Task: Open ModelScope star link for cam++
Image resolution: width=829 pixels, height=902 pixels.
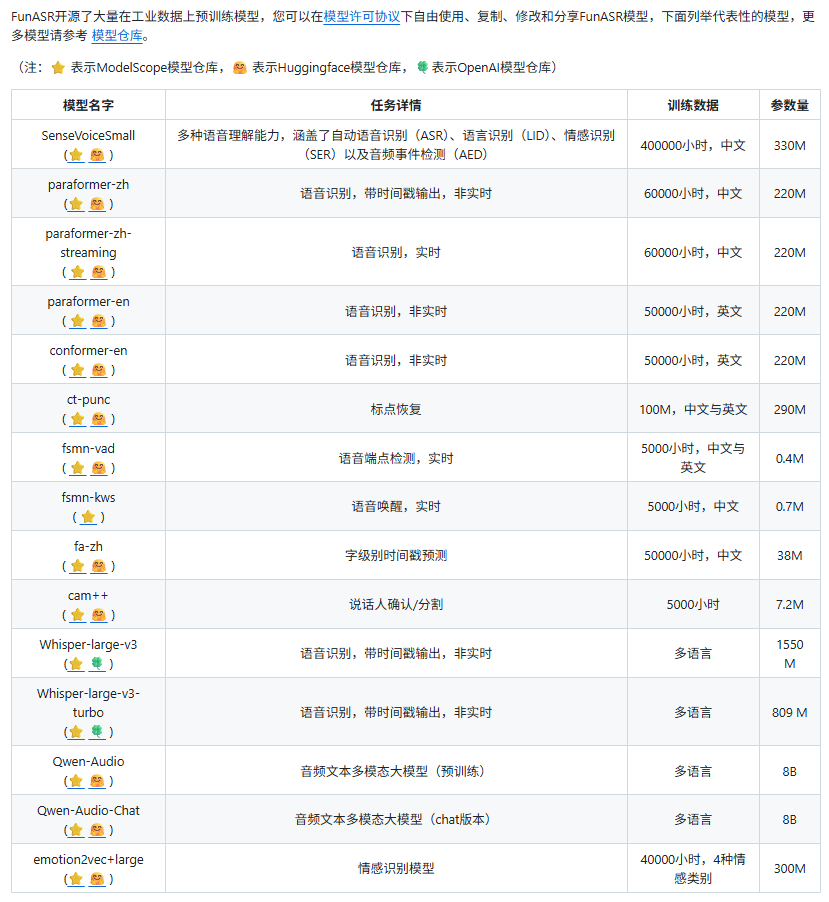Action: point(77,615)
